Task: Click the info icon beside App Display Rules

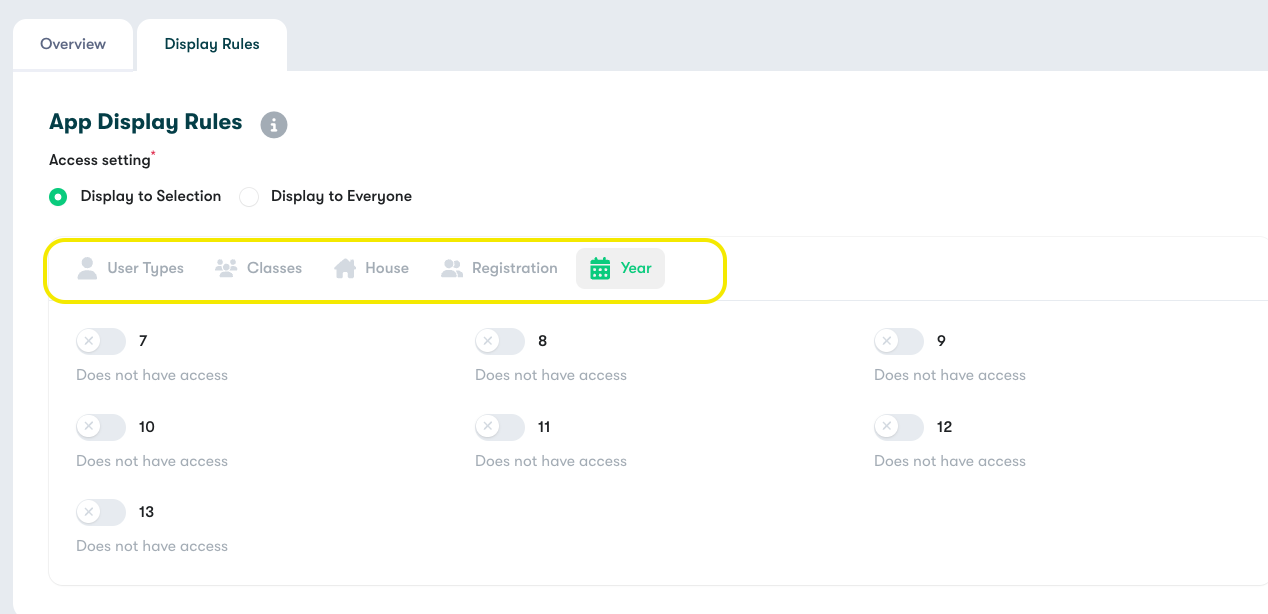Action: click(274, 125)
